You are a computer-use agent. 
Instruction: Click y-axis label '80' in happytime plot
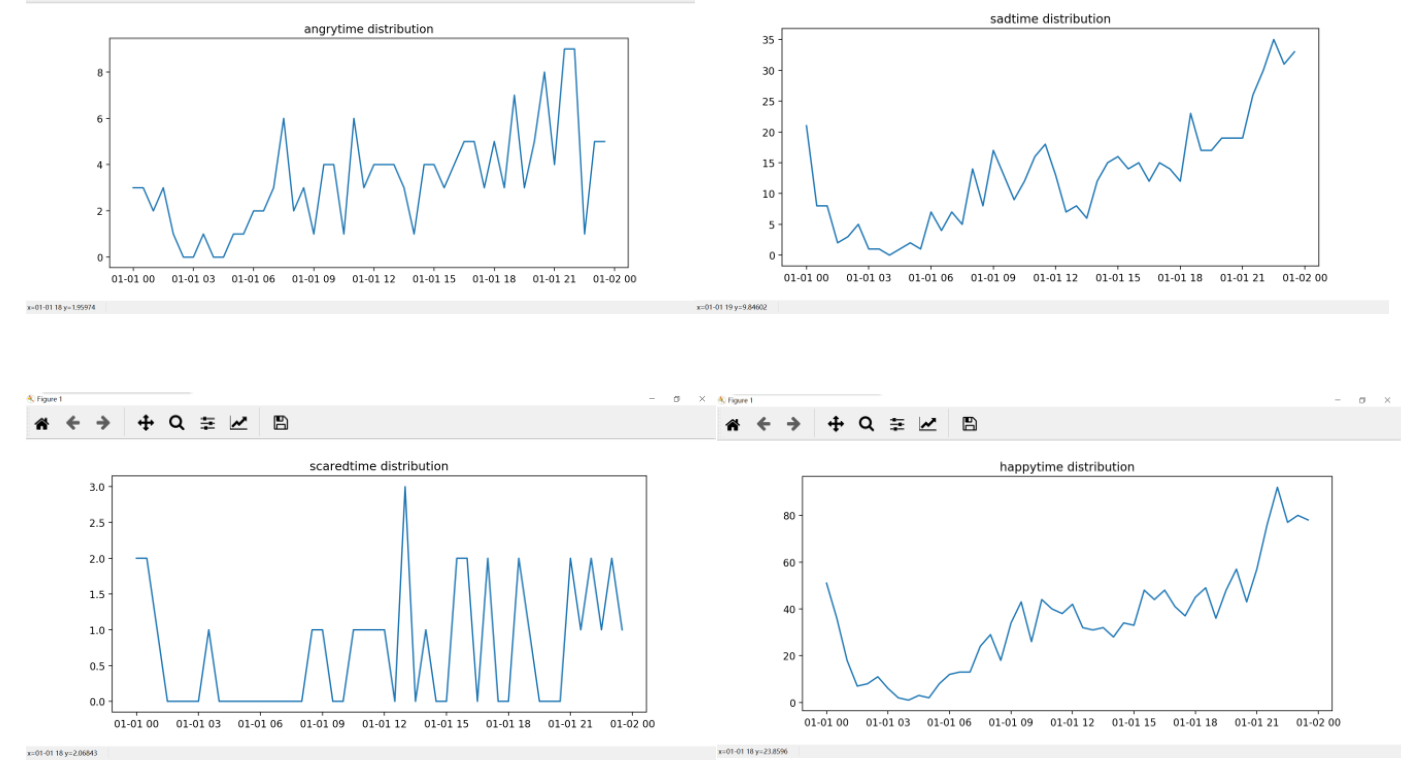[x=788, y=516]
